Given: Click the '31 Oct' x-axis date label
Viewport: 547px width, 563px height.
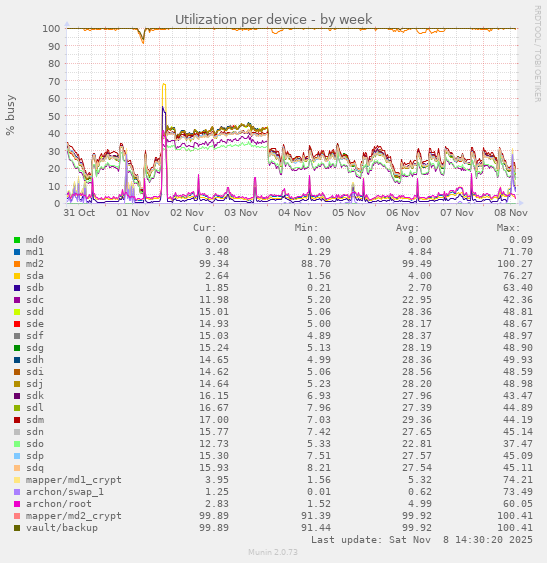Looking at the screenshot, I should (79, 213).
